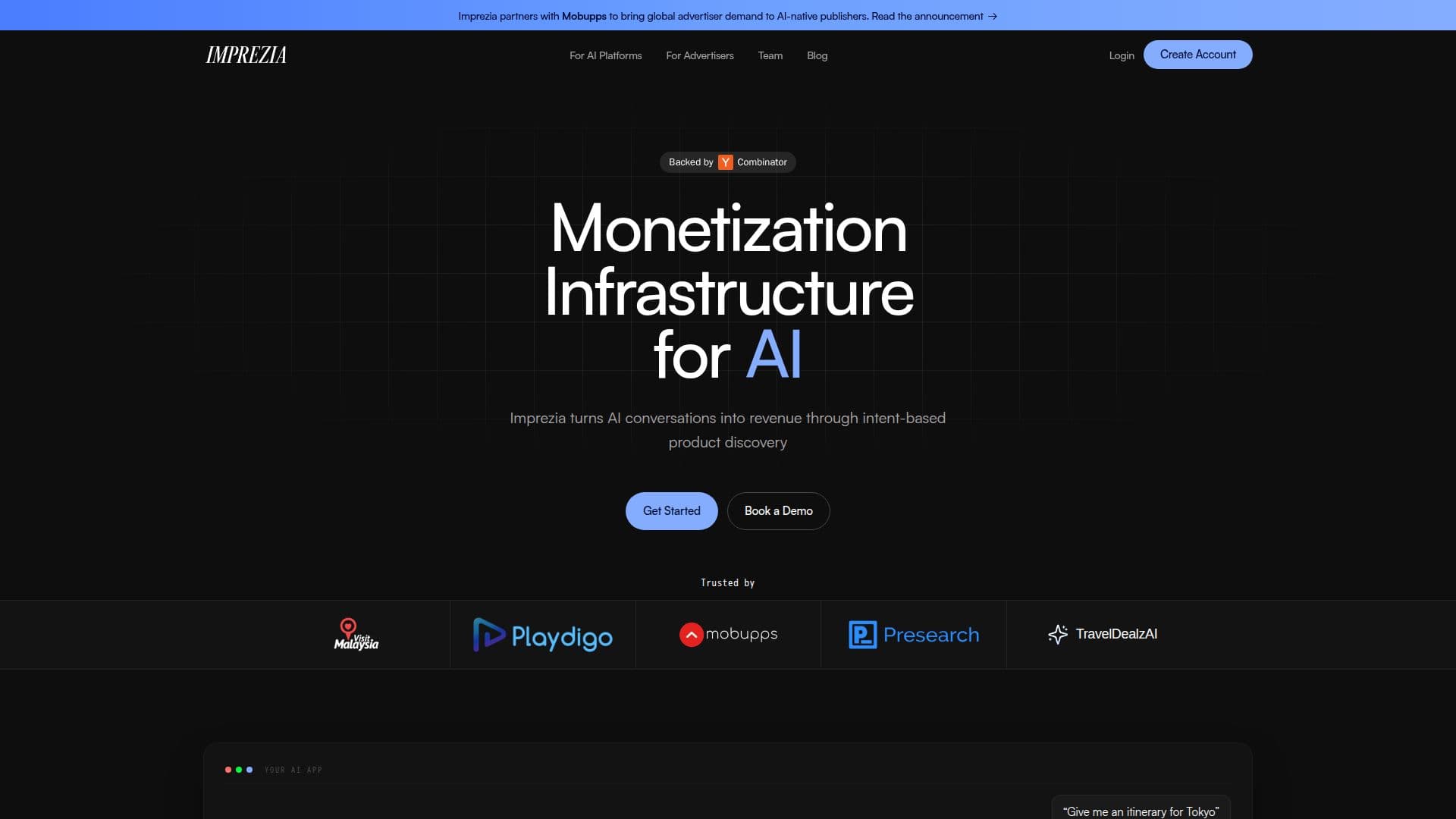The width and height of the screenshot is (1456, 819).
Task: Open the Blog link in navigation
Action: (817, 55)
